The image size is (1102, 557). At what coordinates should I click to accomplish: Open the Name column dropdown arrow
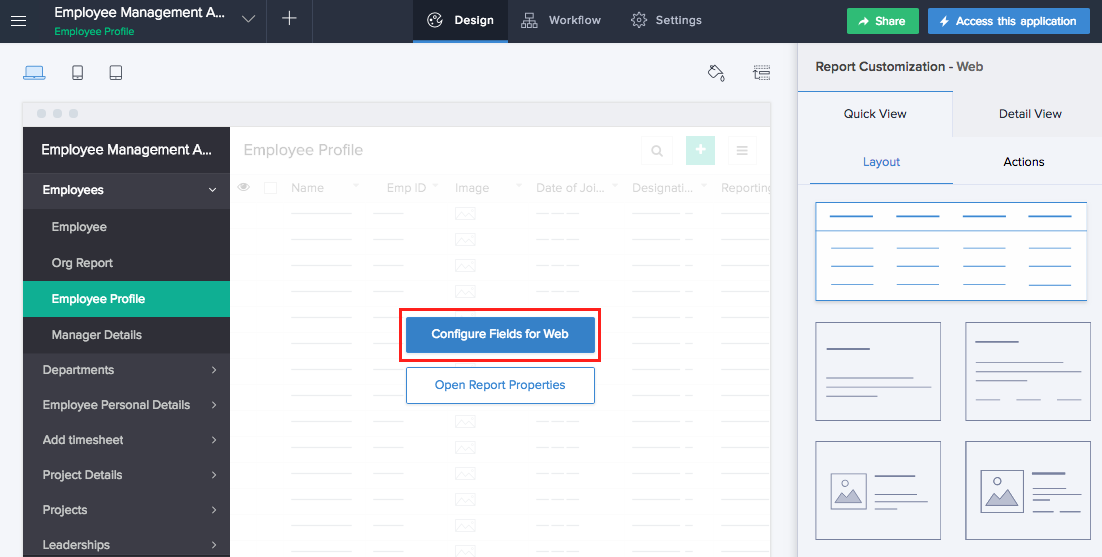tap(356, 185)
